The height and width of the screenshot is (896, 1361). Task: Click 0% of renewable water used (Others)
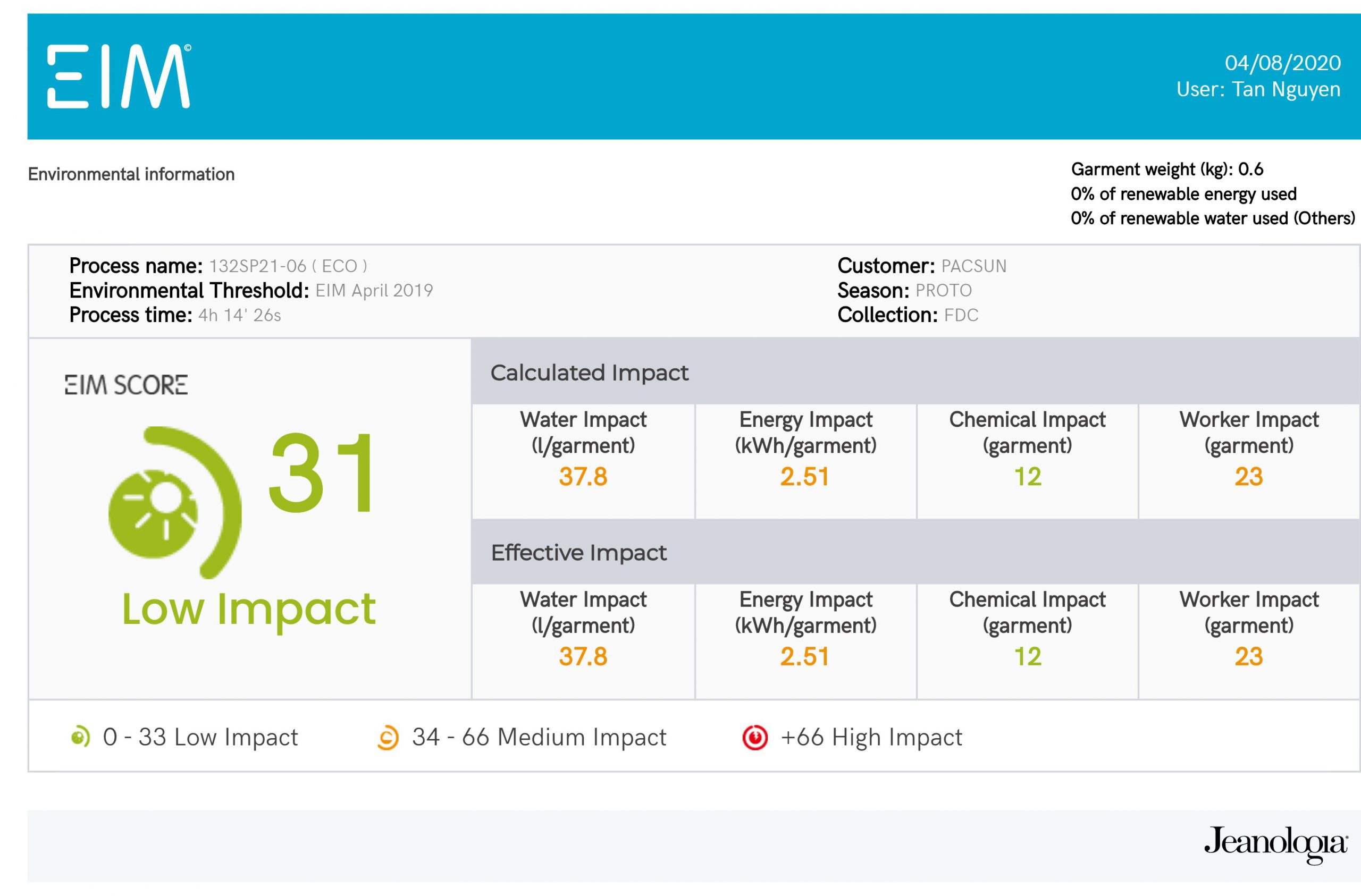1213,218
